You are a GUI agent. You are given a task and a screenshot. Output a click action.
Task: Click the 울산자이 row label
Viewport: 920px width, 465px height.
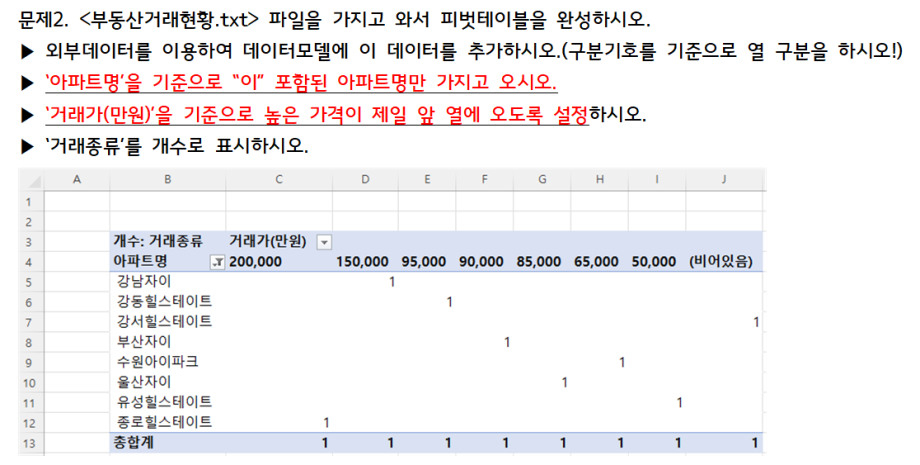144,382
